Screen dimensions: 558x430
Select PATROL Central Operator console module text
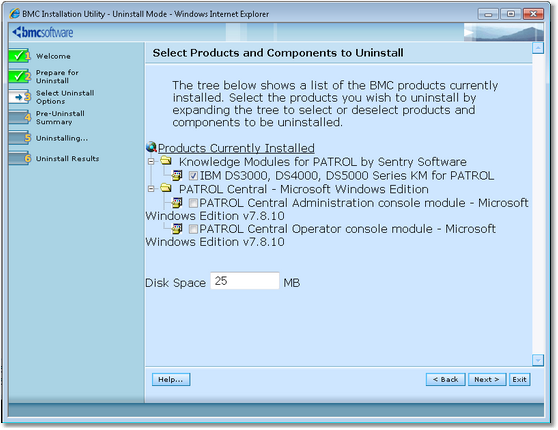pyautogui.click(x=320, y=235)
